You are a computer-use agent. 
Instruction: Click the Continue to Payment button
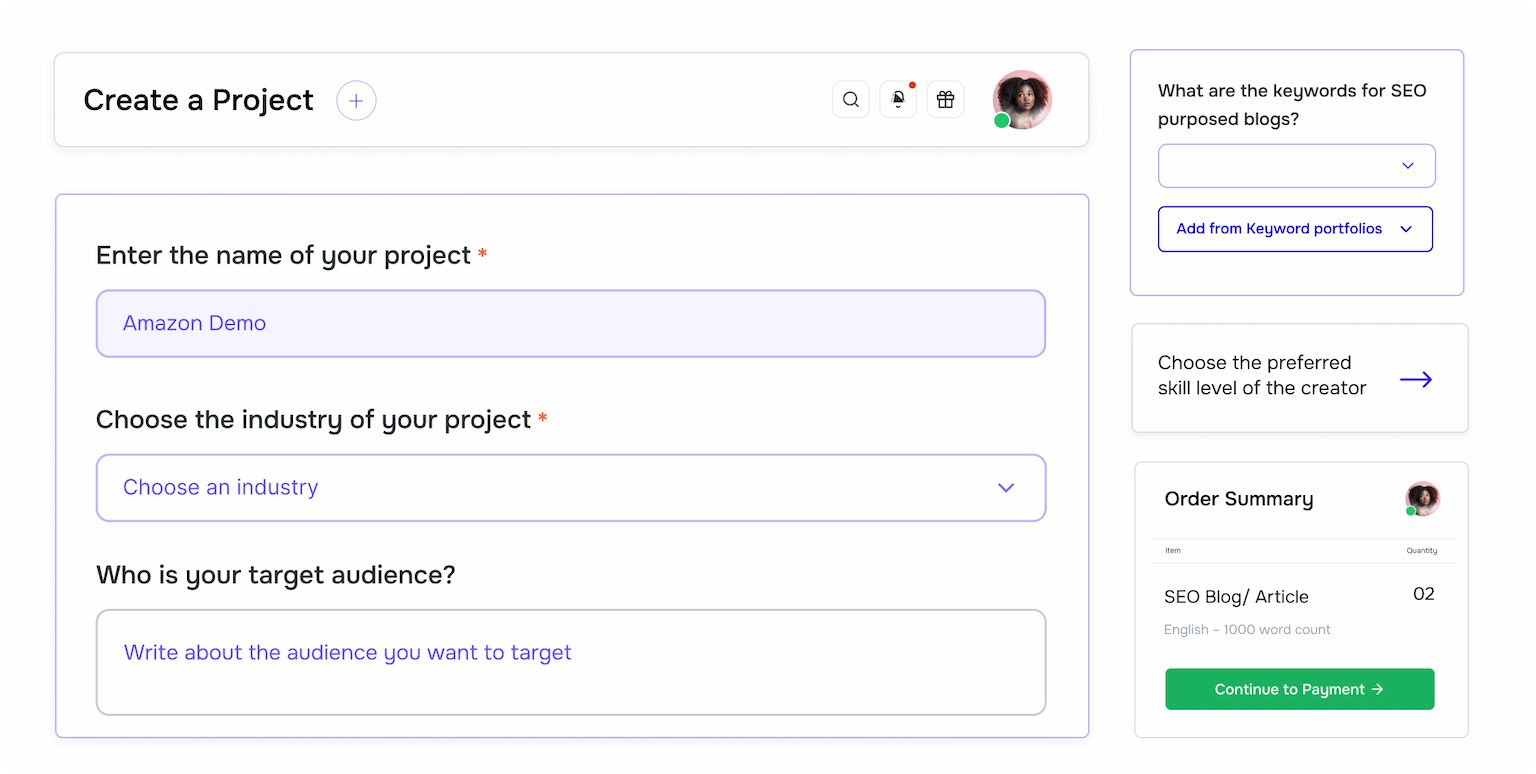pos(1299,689)
